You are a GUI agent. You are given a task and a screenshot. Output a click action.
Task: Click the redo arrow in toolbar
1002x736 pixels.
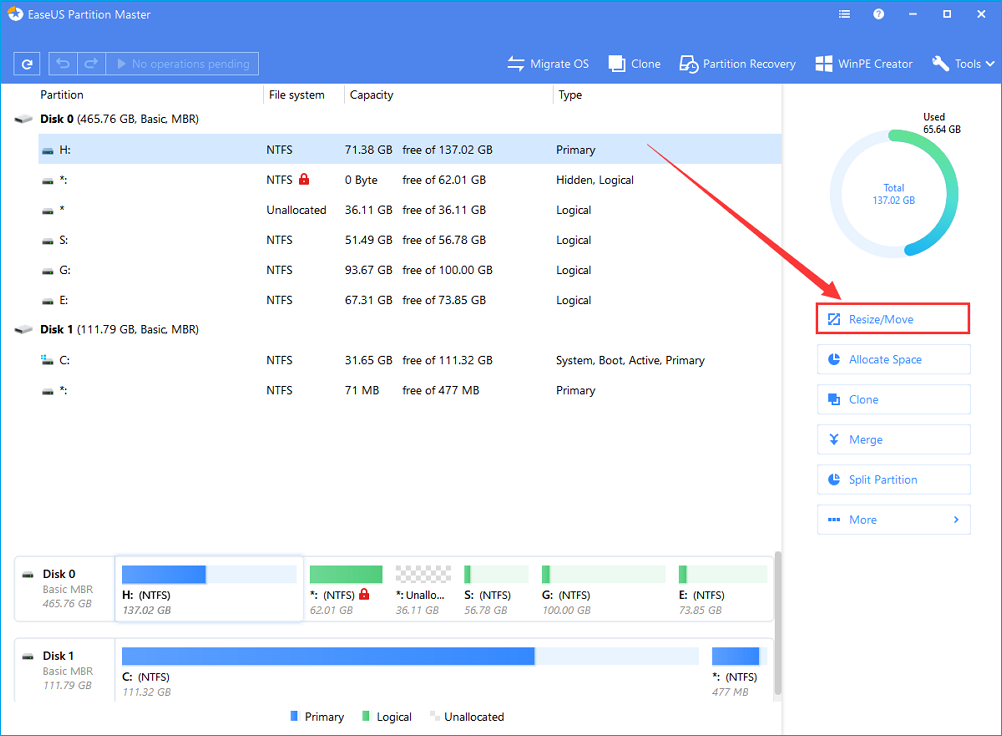(x=91, y=64)
